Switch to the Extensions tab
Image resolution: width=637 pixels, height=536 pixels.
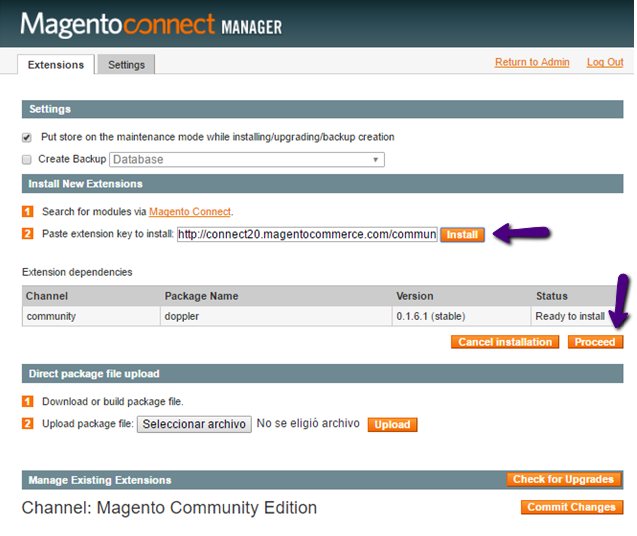pyautogui.click(x=56, y=65)
